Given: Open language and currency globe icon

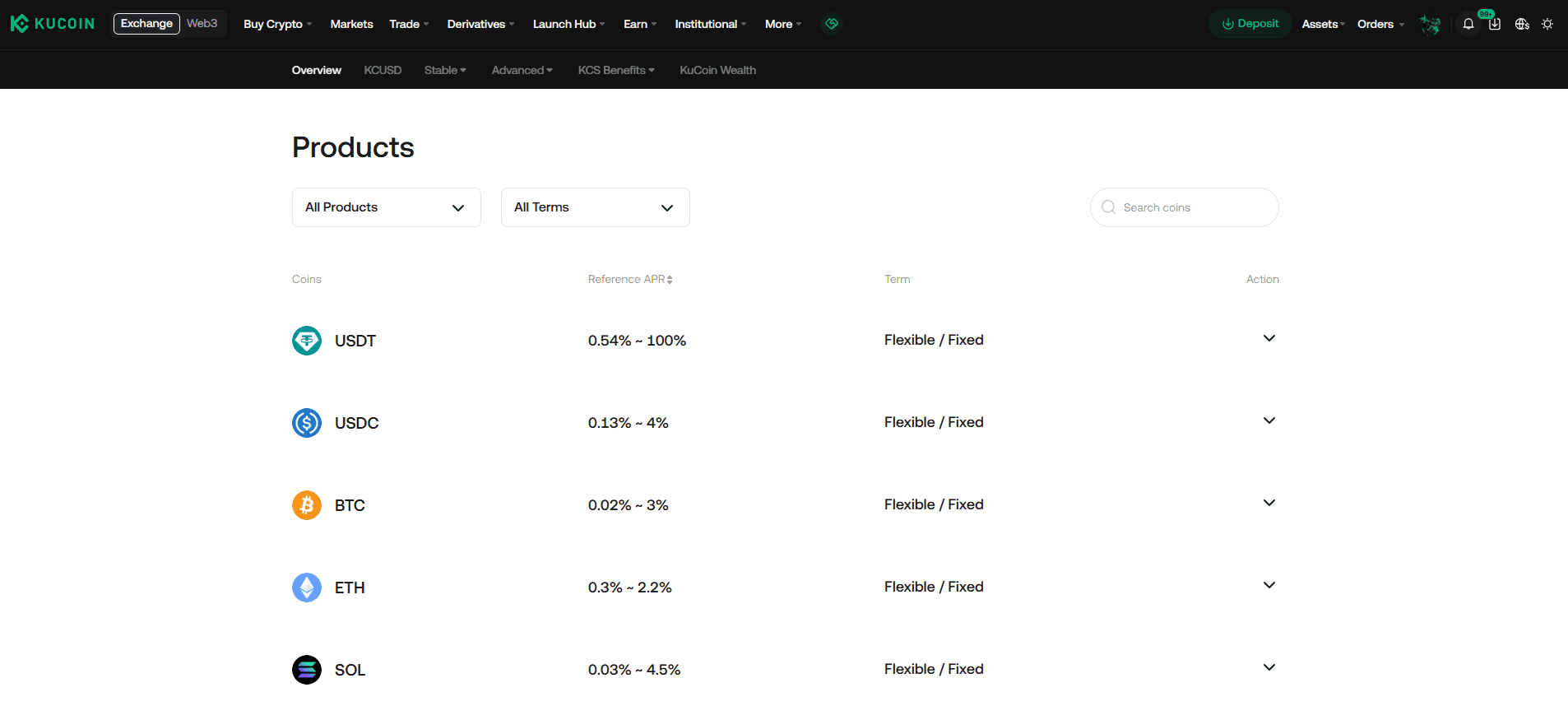Looking at the screenshot, I should [x=1522, y=24].
